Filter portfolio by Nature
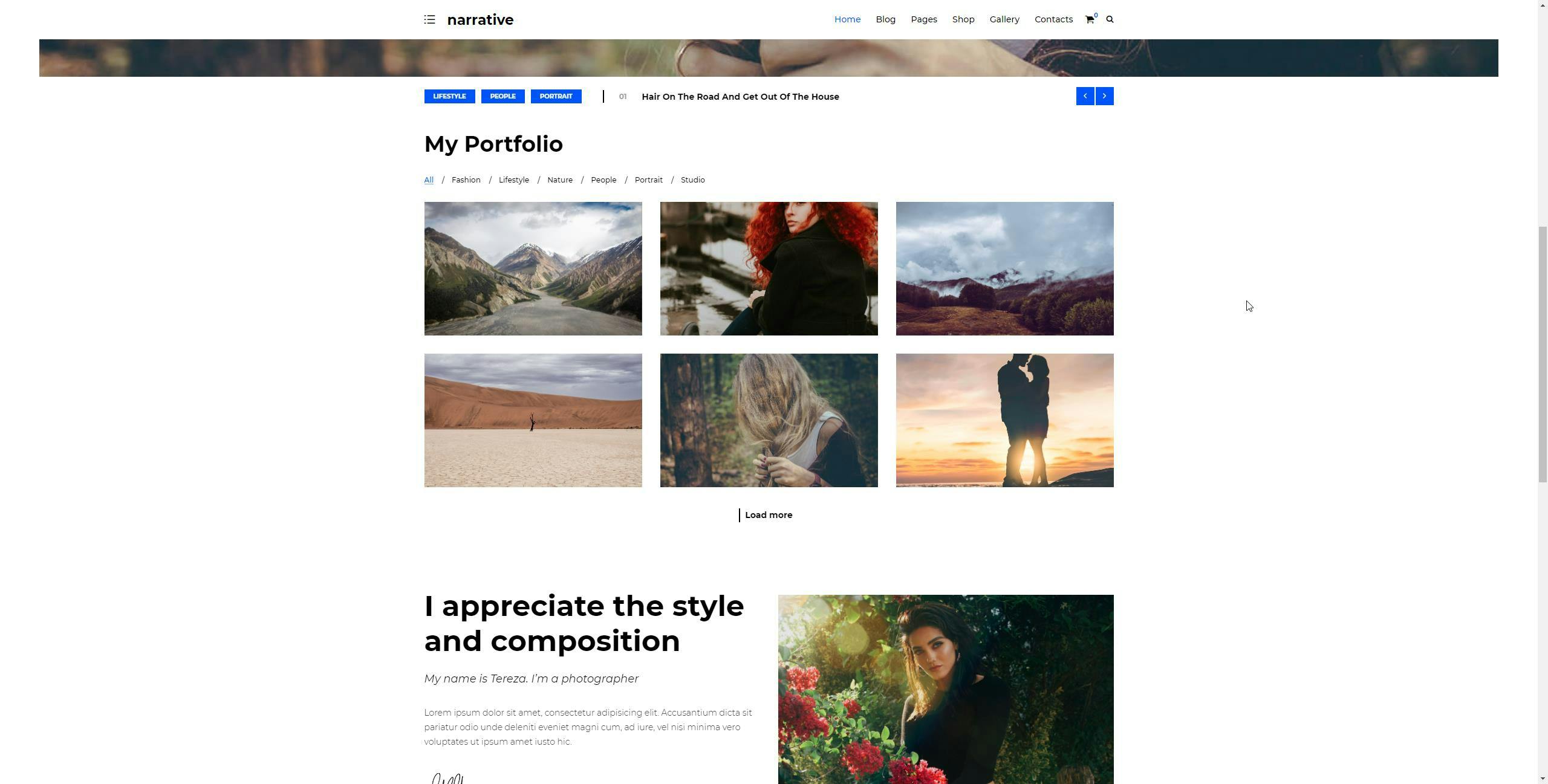This screenshot has width=1548, height=784. pyautogui.click(x=560, y=180)
